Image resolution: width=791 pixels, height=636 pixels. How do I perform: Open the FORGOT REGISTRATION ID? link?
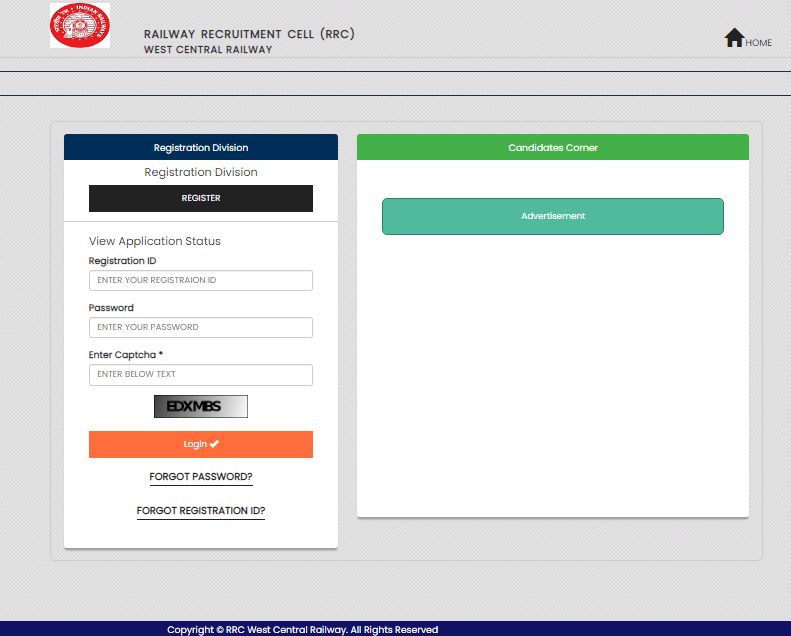click(201, 511)
